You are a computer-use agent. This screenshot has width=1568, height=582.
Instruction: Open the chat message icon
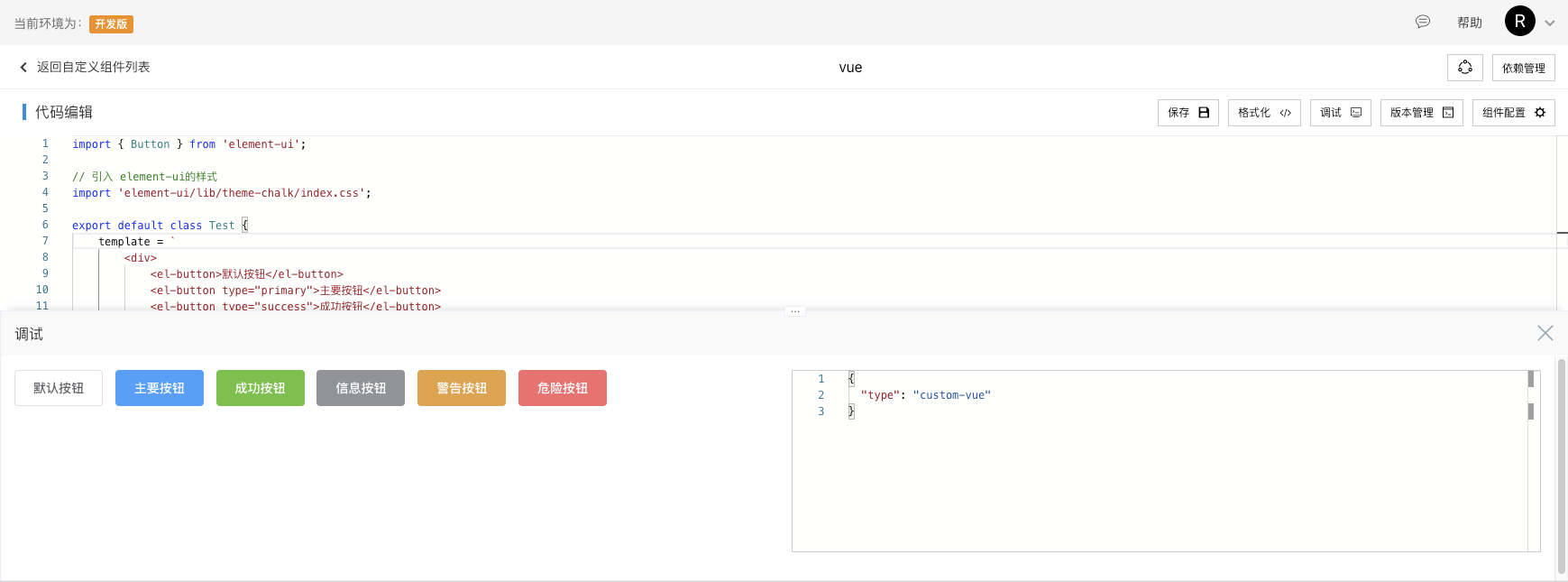pyautogui.click(x=1423, y=22)
